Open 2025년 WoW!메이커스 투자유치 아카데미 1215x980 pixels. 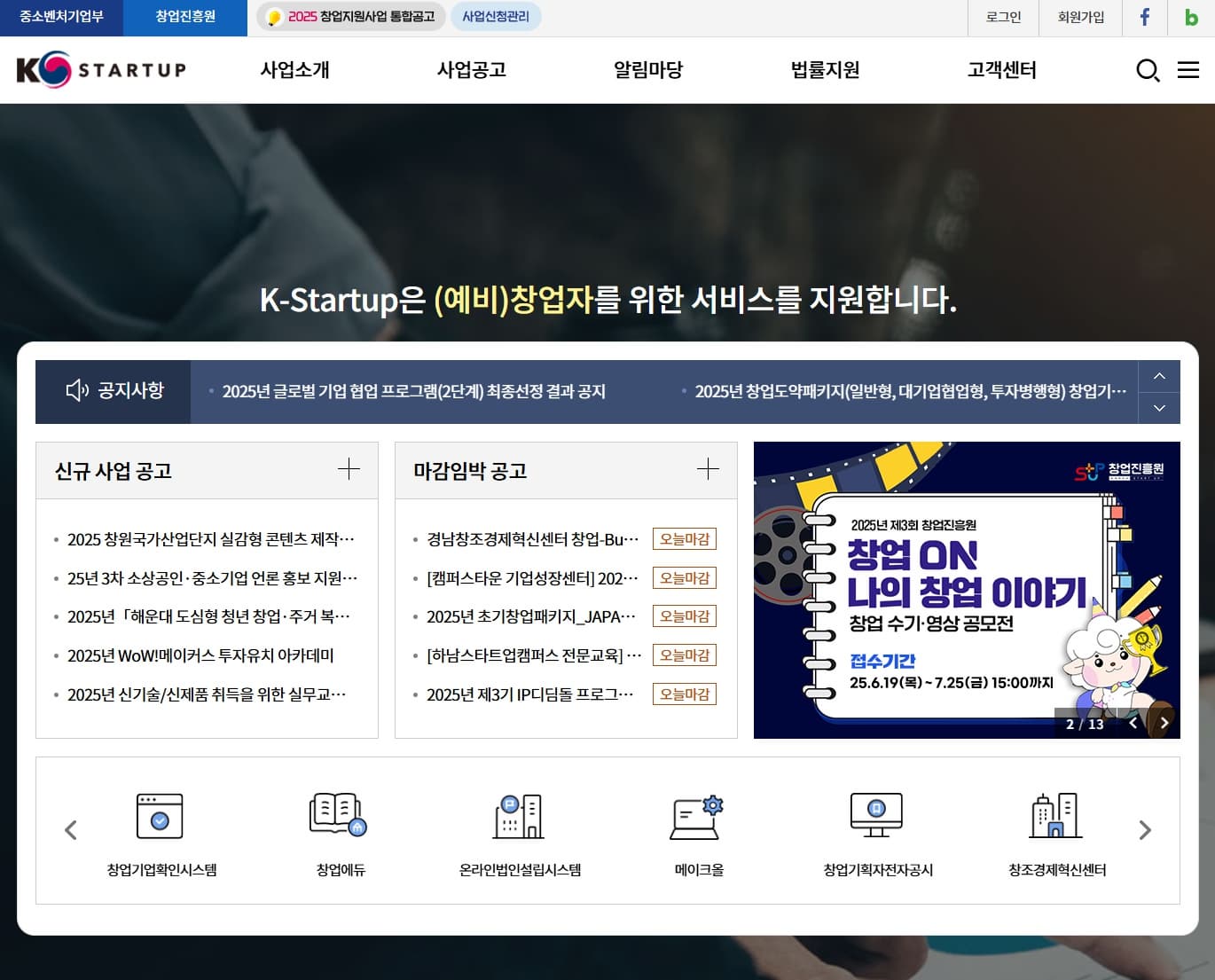pyautogui.click(x=200, y=655)
